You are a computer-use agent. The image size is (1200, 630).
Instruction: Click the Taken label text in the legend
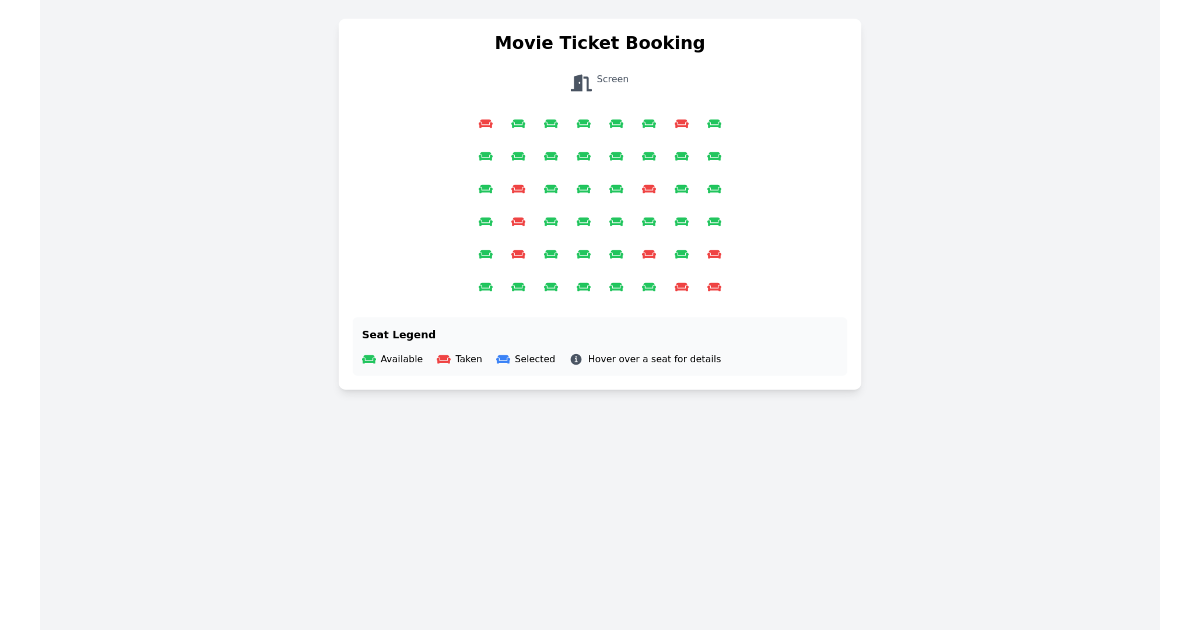(x=468, y=358)
